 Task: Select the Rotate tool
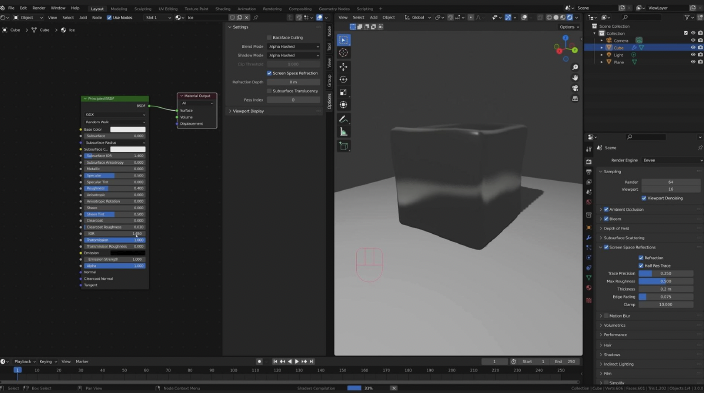coord(343,79)
